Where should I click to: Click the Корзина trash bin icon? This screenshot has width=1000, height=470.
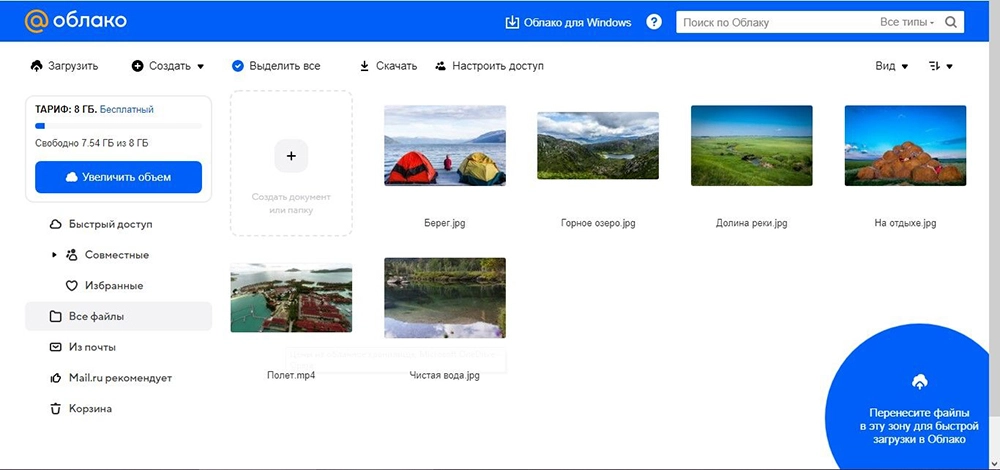pyautogui.click(x=55, y=409)
